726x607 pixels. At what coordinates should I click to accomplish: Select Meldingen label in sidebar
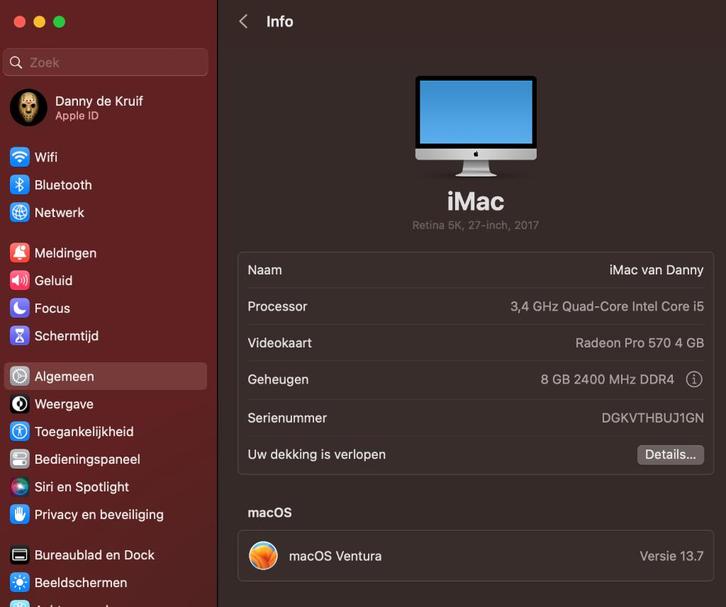point(65,253)
